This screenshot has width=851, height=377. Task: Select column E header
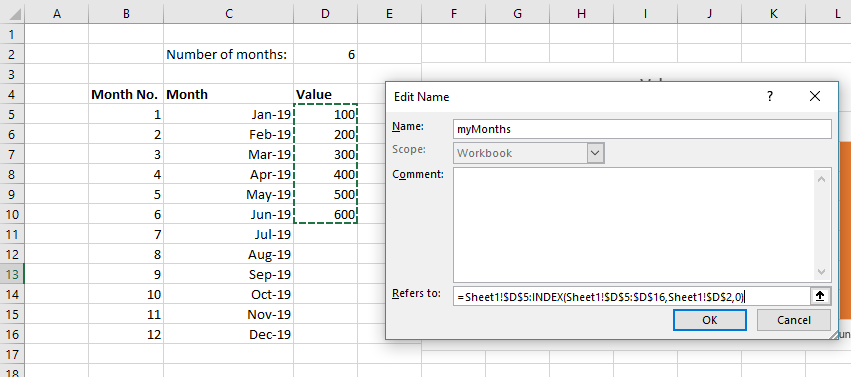pos(389,15)
